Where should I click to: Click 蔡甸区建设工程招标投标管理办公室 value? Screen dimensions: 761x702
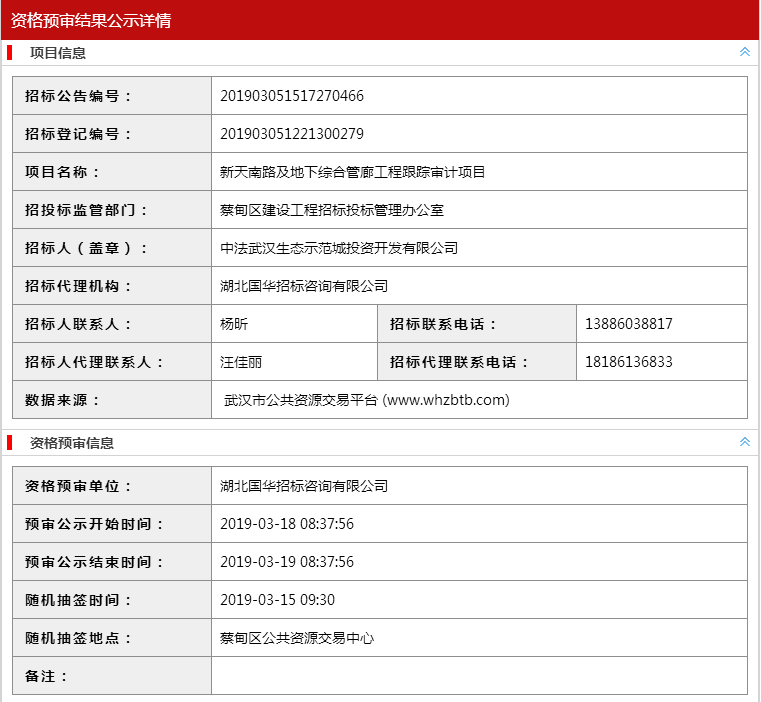[x=332, y=210]
